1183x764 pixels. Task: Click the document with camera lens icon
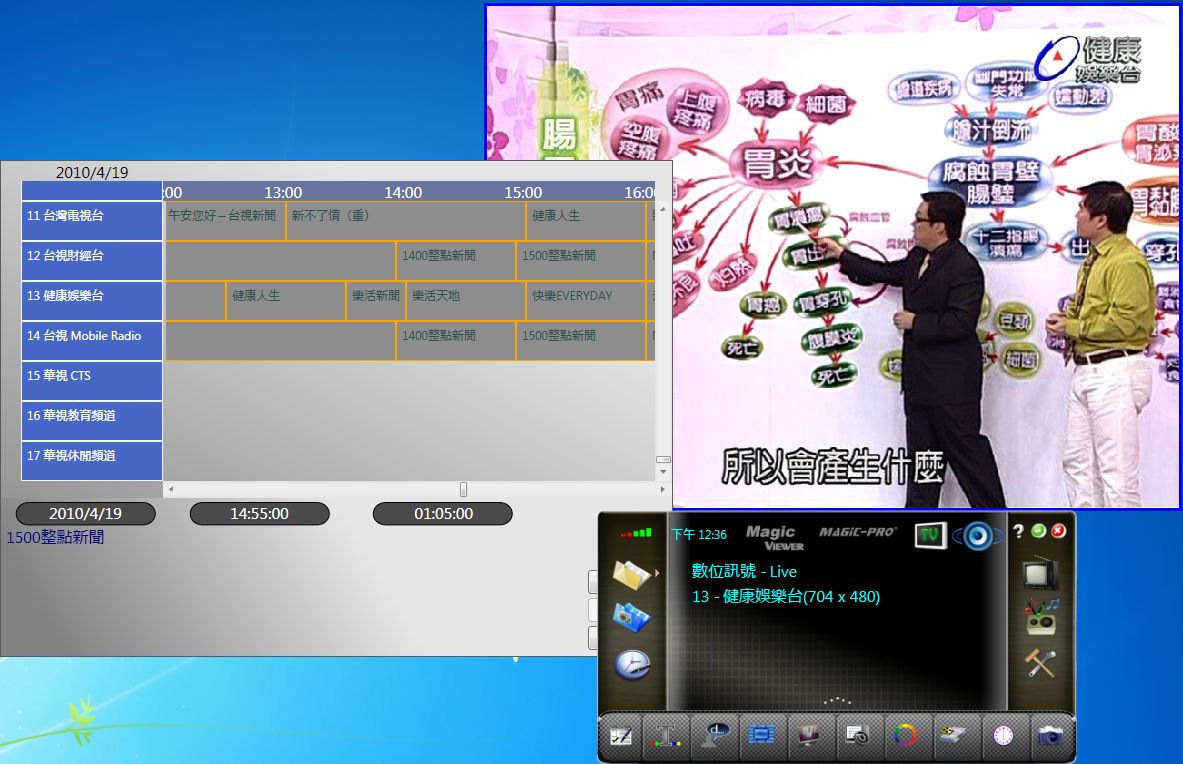(x=856, y=735)
